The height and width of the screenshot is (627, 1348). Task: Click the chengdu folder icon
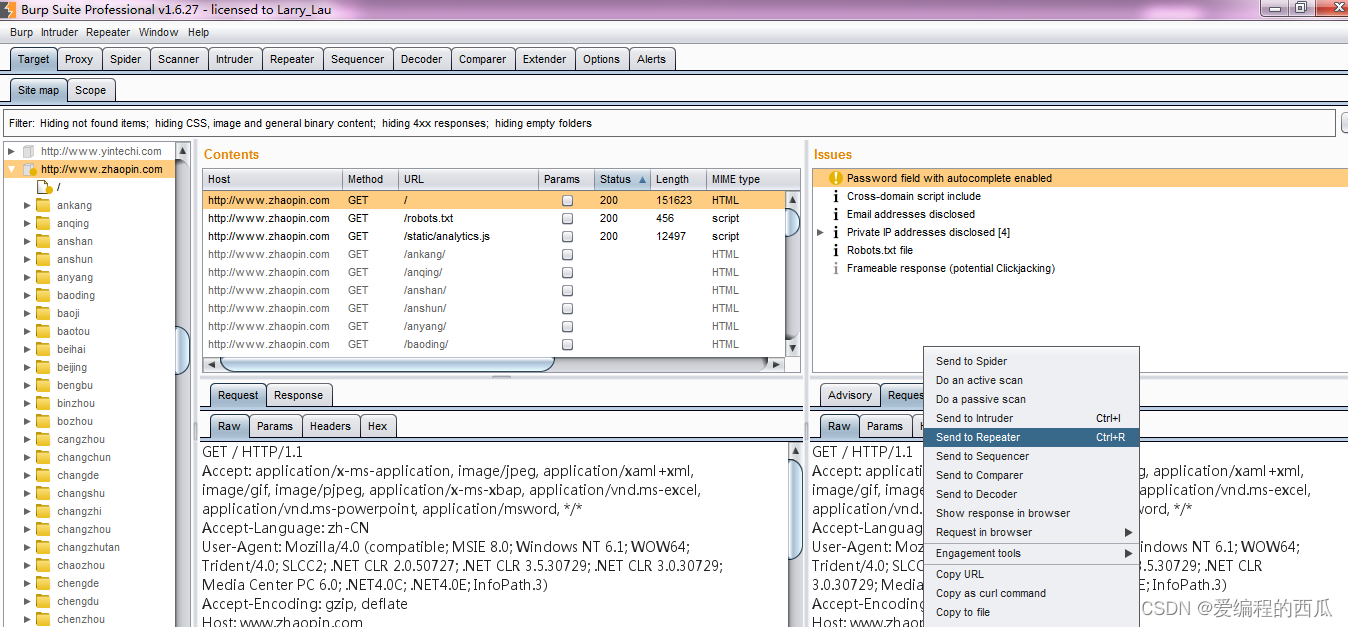[43, 602]
